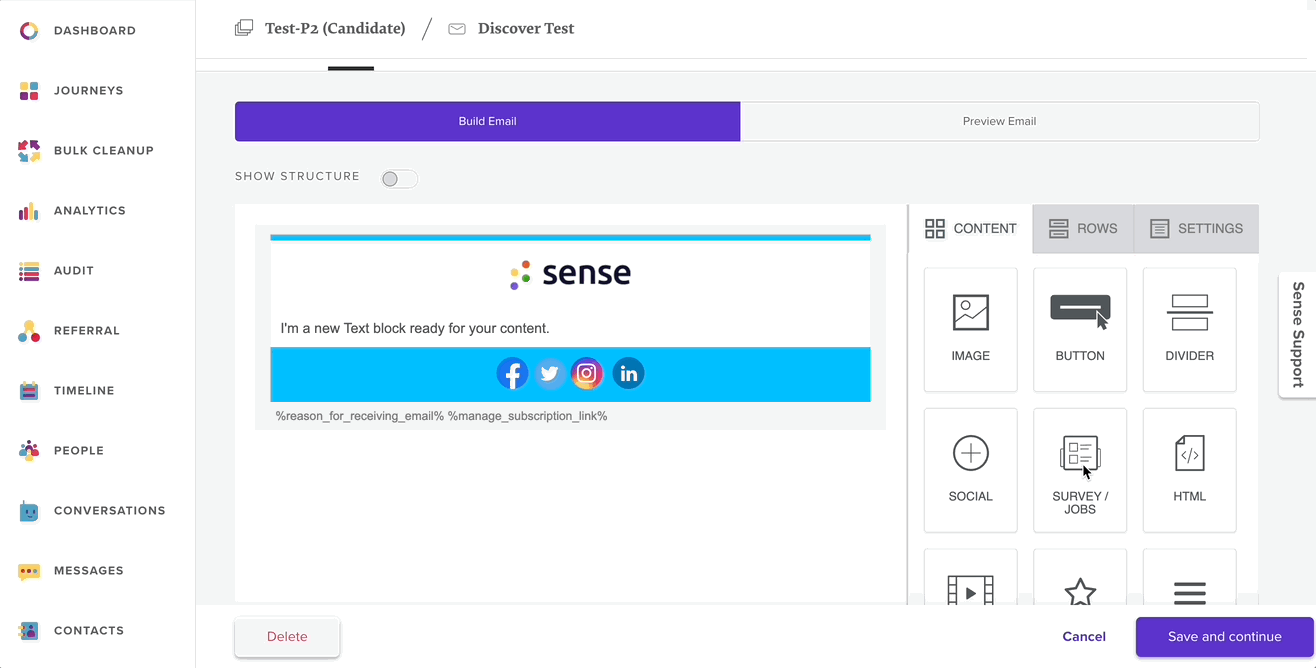This screenshot has width=1316, height=668.
Task: Click the Contacts icon in sidebar
Action: 29,631
